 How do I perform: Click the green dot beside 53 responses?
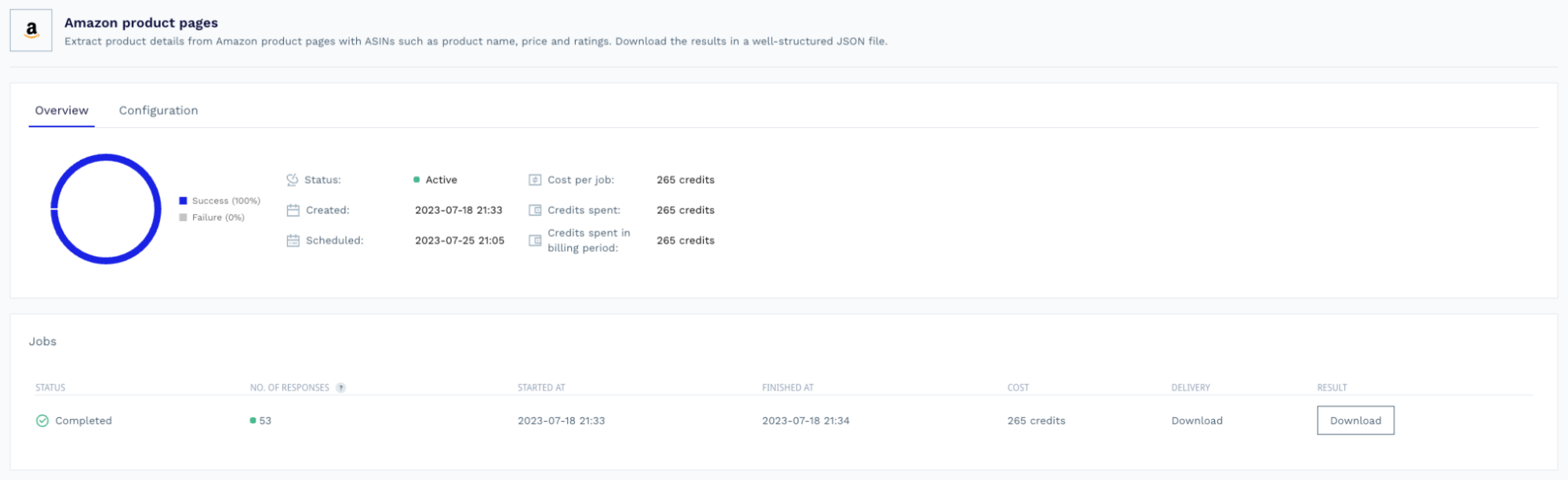(253, 420)
